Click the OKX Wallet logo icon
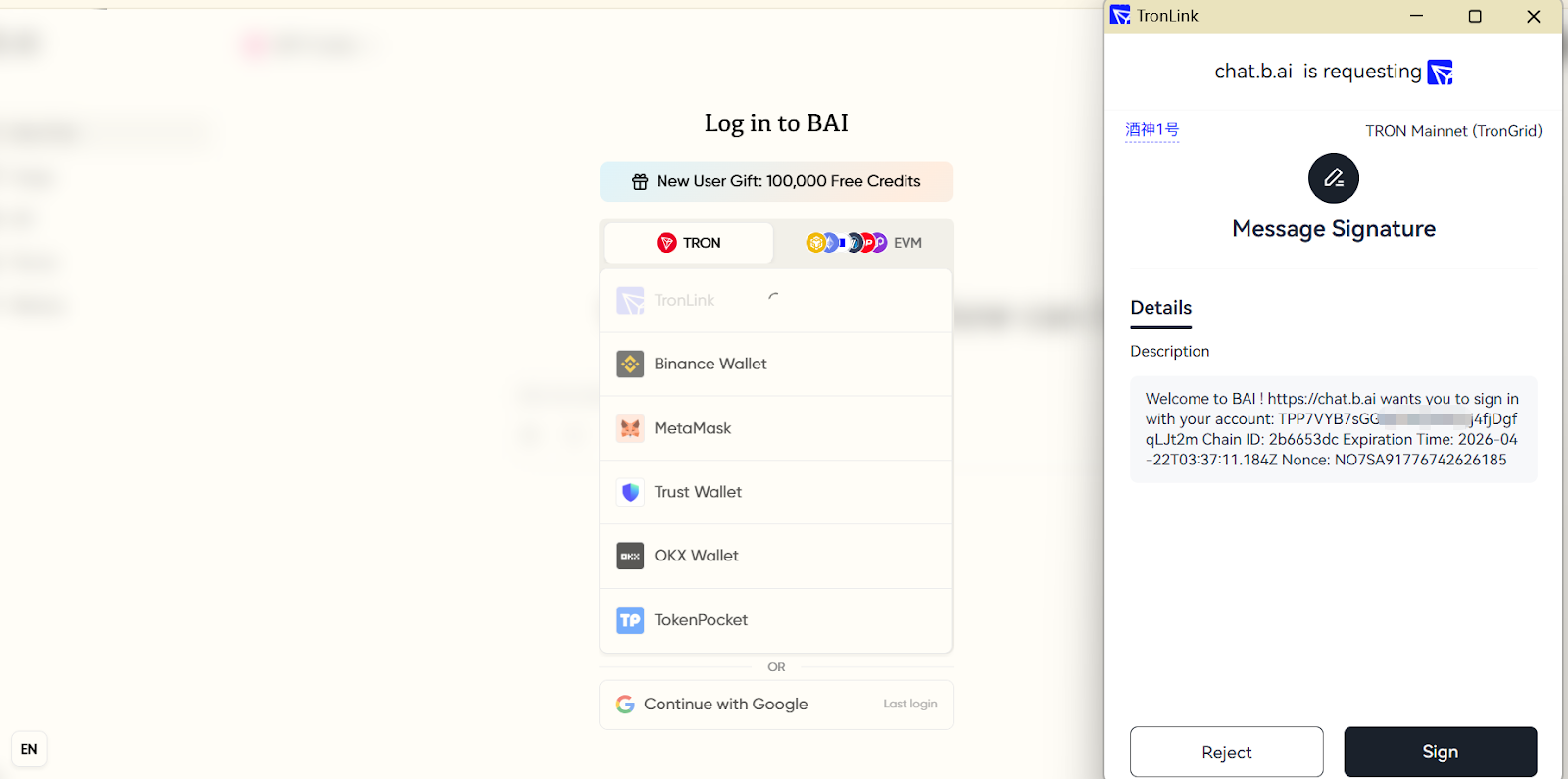Image resolution: width=1568 pixels, height=779 pixels. pos(630,556)
